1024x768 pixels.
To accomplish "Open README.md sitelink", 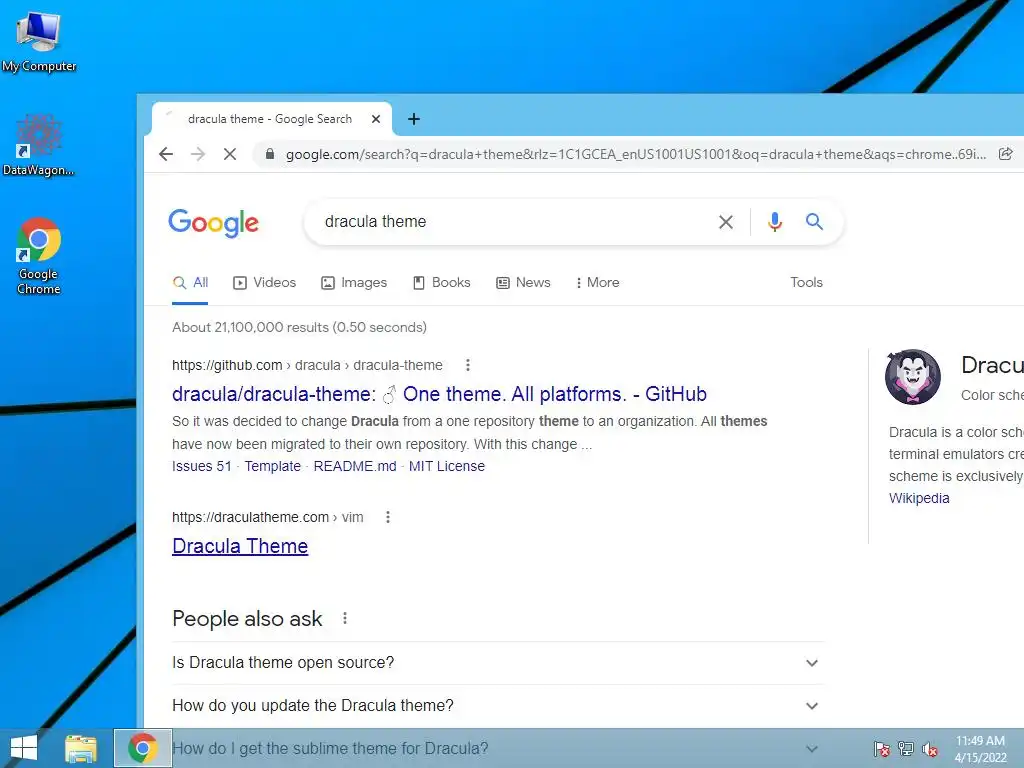I will (355, 466).
